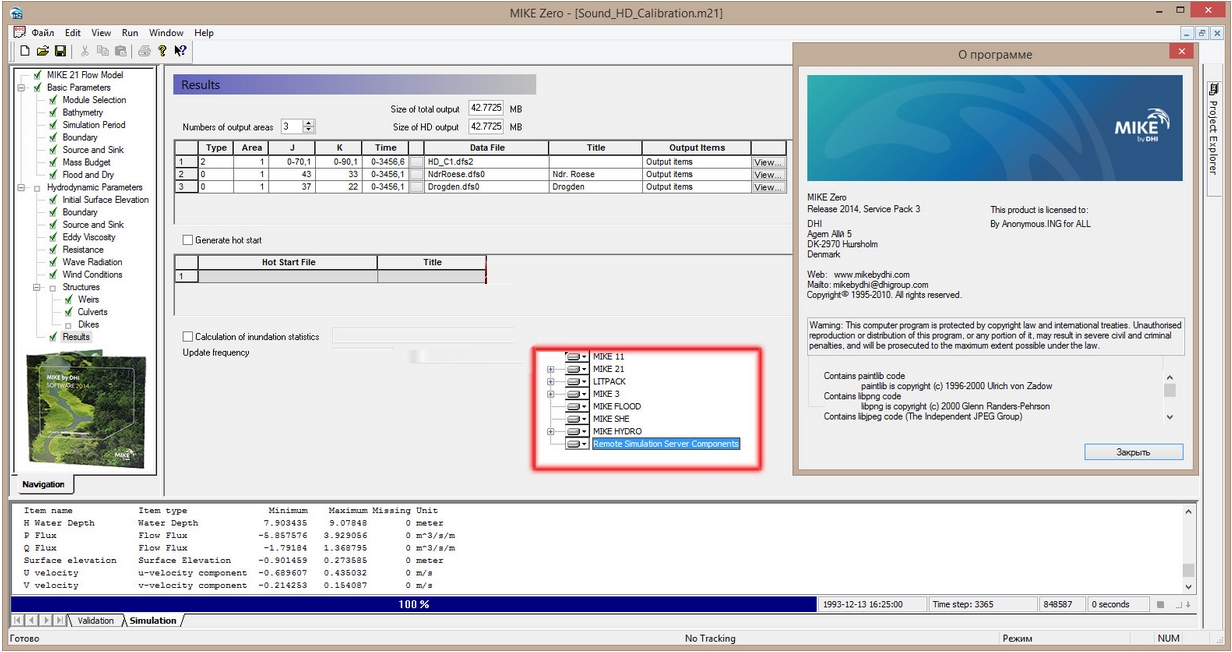1232x652 pixels.
Task: Select the Simulation Period tree item
Action: (94, 125)
